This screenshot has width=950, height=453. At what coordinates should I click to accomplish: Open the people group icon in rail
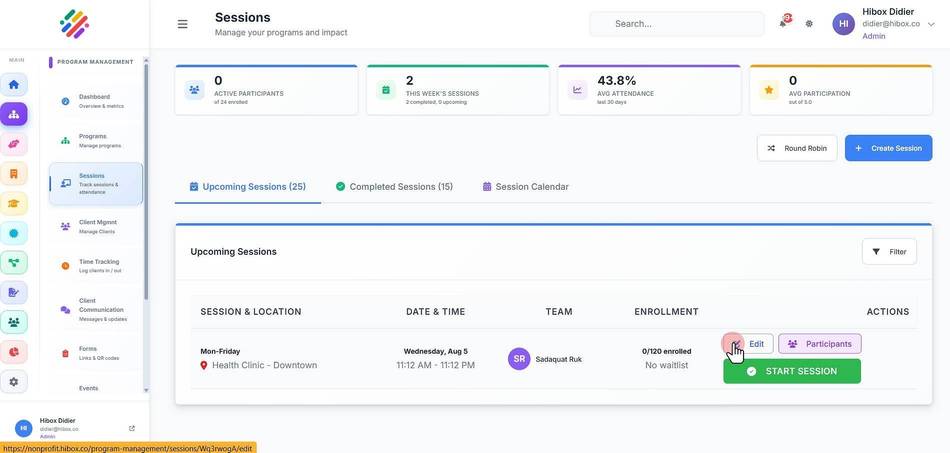click(x=13, y=322)
